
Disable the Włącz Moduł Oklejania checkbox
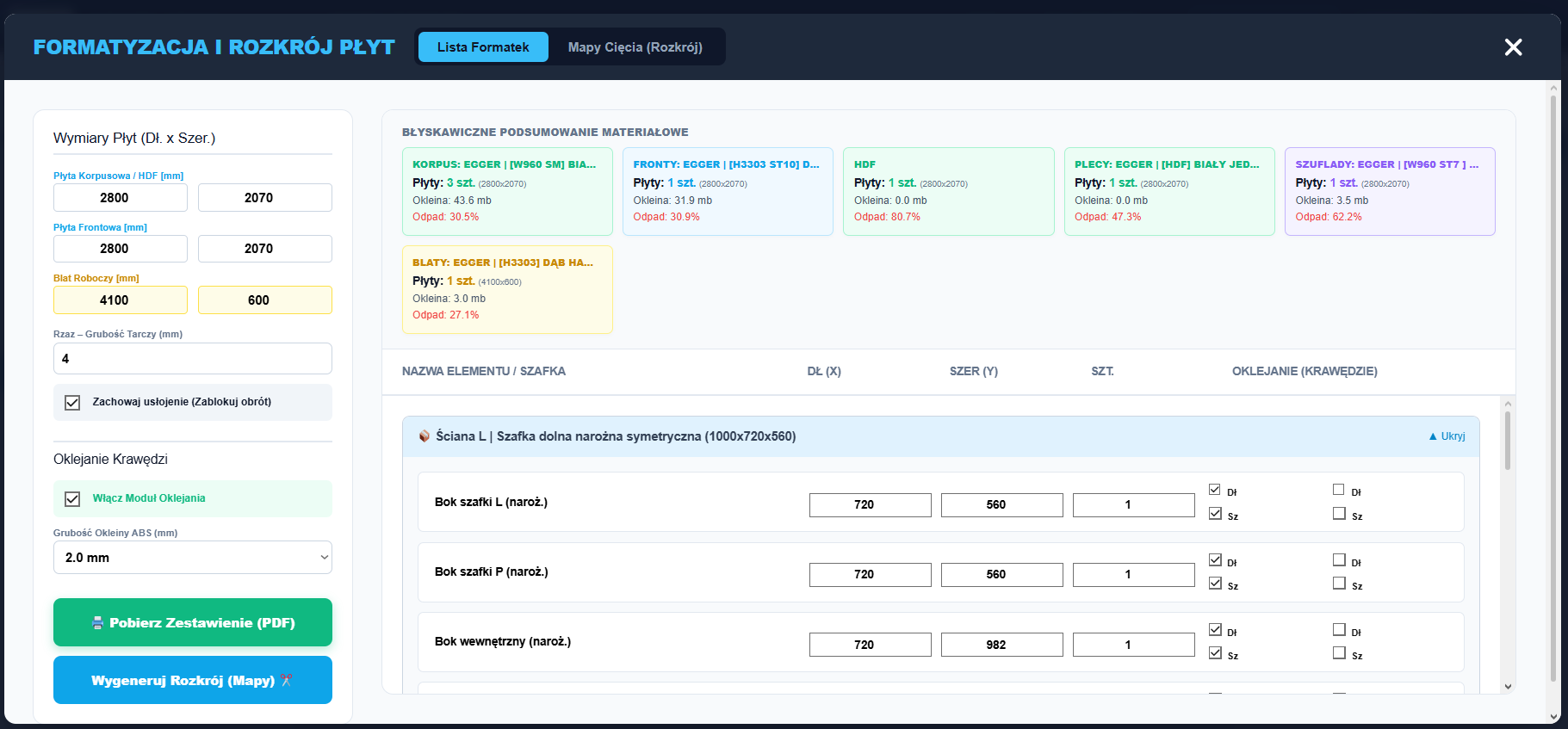pos(72,499)
